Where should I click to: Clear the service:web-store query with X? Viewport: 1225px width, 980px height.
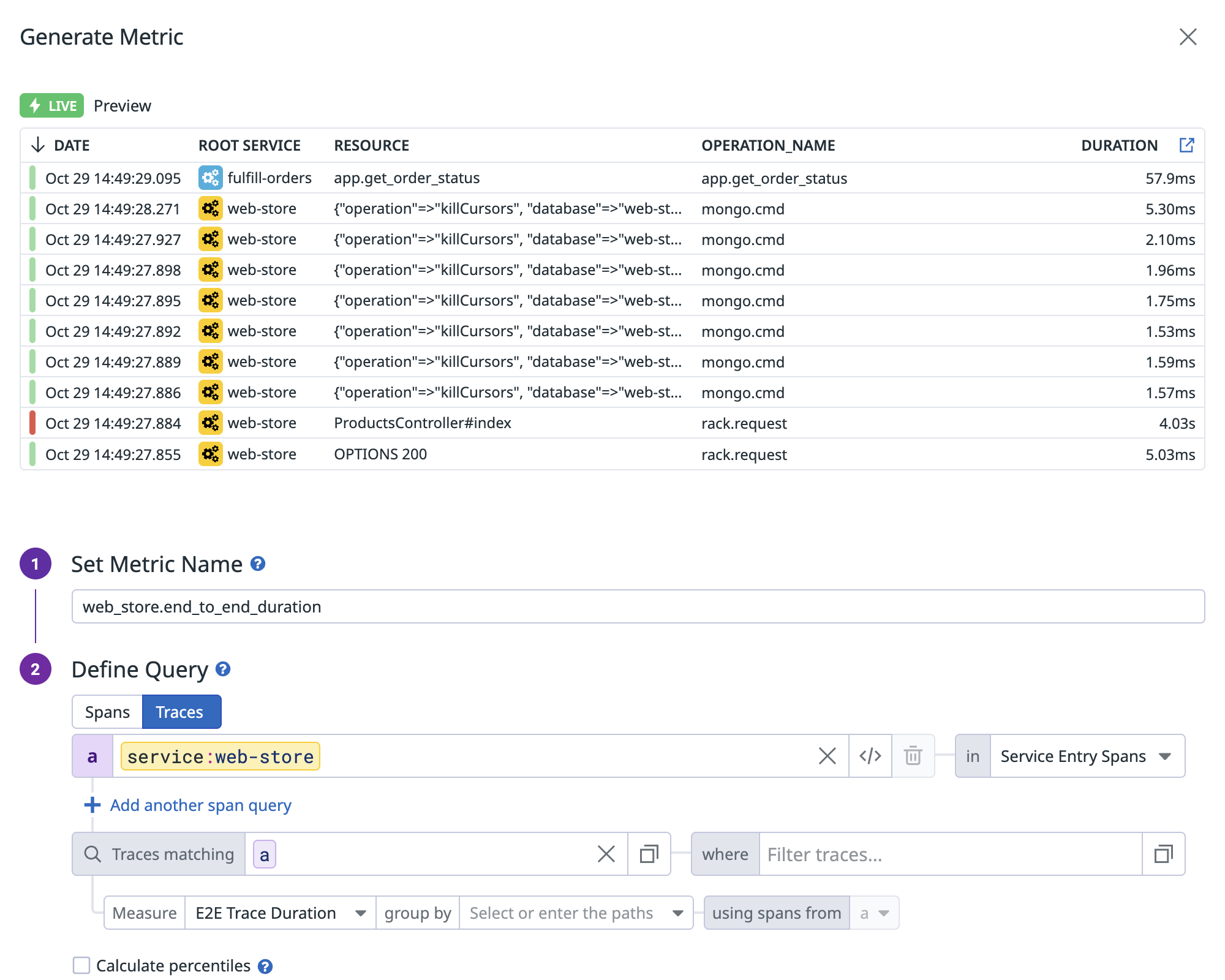tap(827, 756)
